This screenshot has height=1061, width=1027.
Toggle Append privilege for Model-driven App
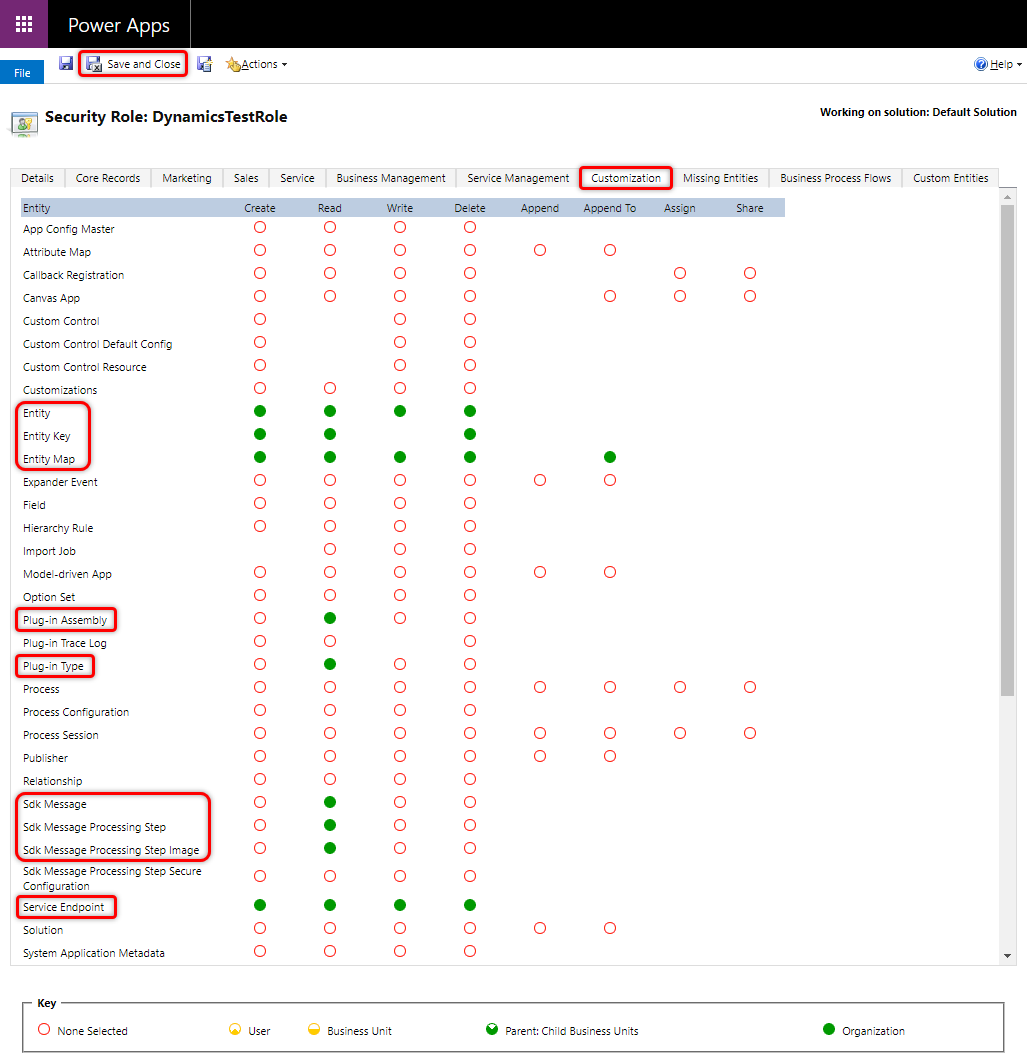tap(540, 572)
